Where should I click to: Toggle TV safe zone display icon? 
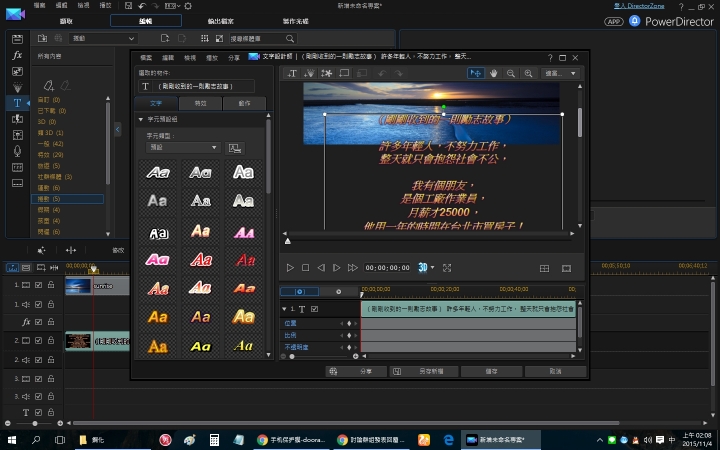(x=566, y=268)
